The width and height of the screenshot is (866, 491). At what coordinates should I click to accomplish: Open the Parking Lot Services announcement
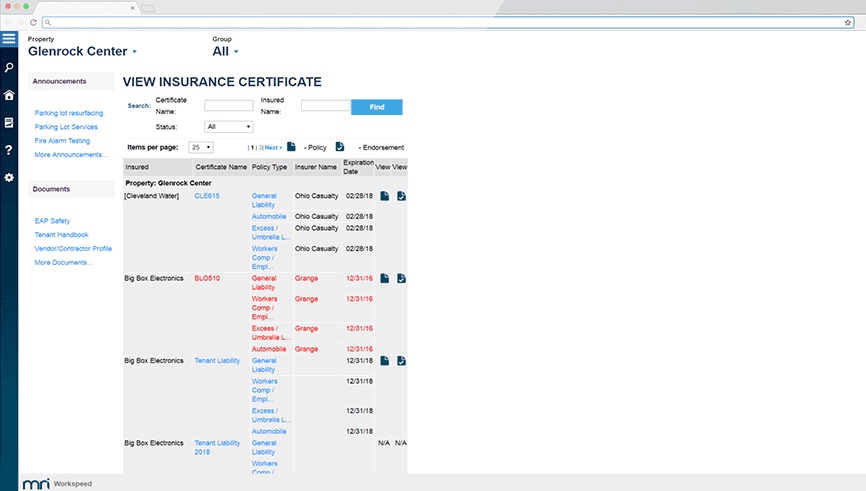(x=66, y=127)
